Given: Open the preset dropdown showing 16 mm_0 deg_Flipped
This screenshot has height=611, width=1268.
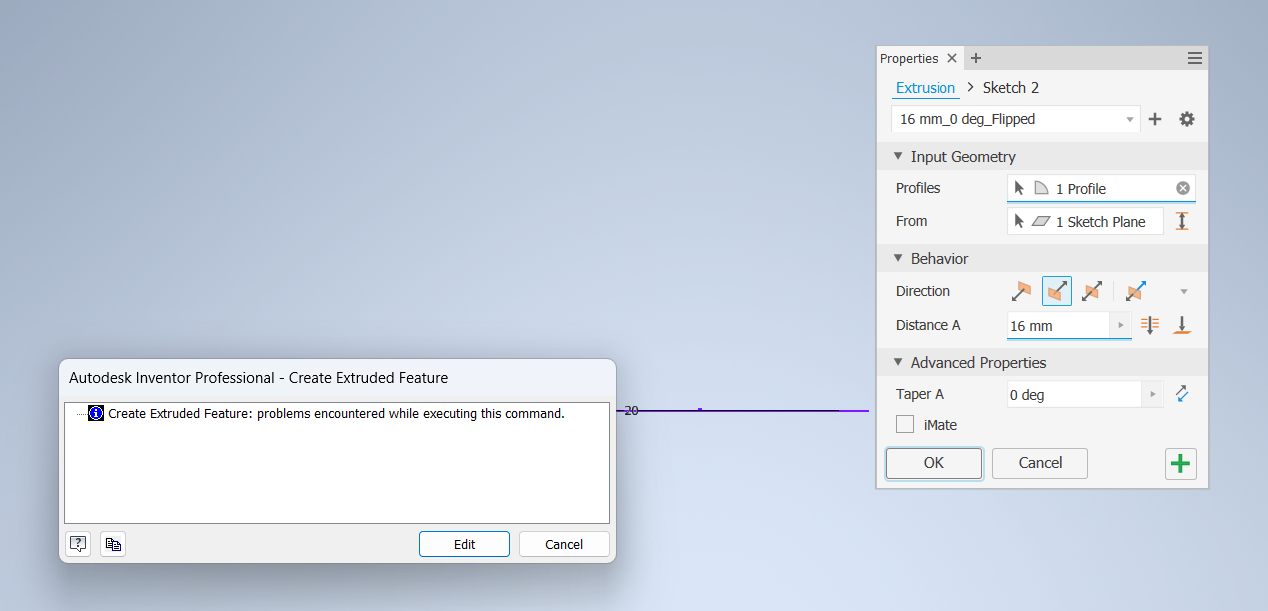Looking at the screenshot, I should [x=1131, y=119].
